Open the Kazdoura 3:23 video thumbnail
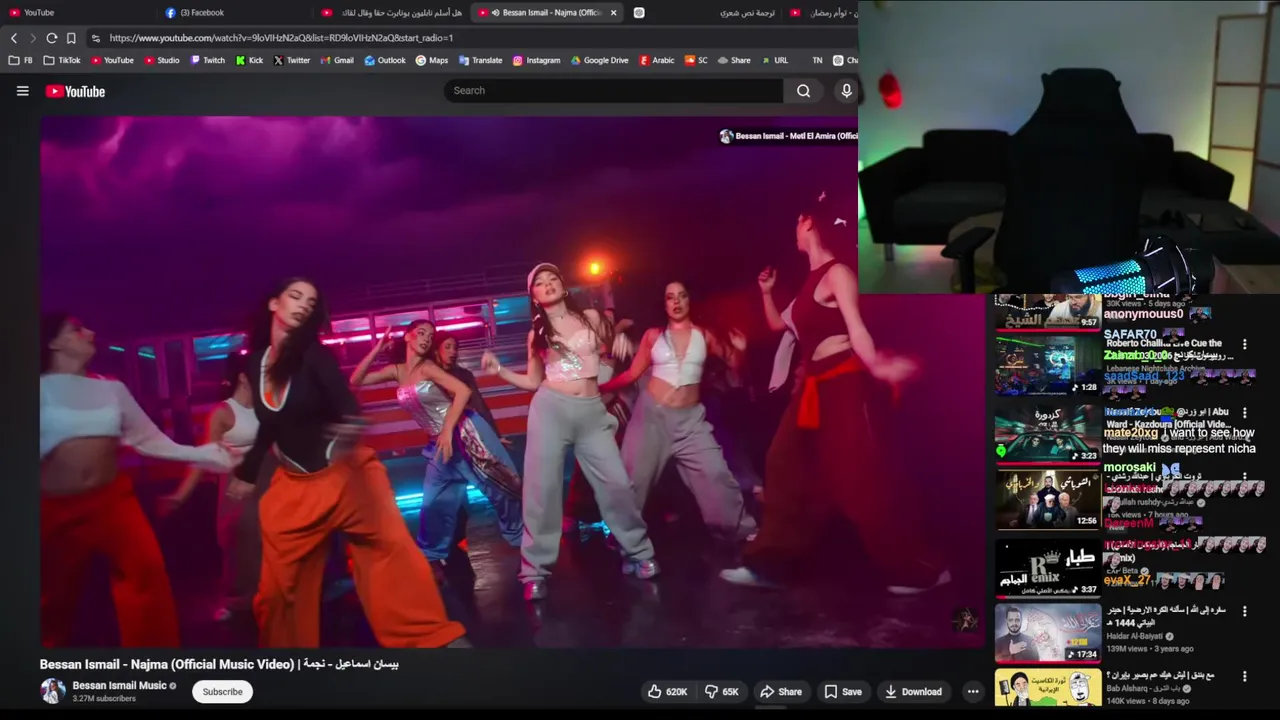 point(1047,433)
